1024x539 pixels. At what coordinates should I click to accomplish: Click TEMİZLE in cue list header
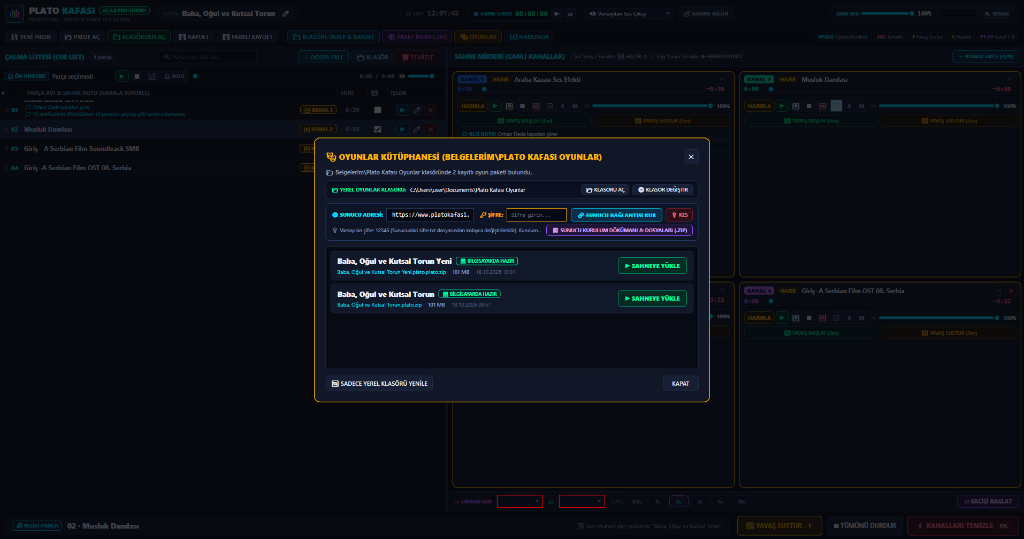tap(417, 57)
